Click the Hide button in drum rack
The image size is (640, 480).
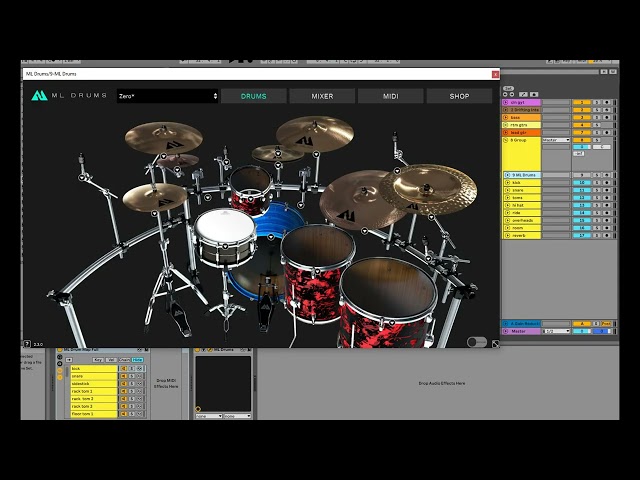tap(137, 360)
